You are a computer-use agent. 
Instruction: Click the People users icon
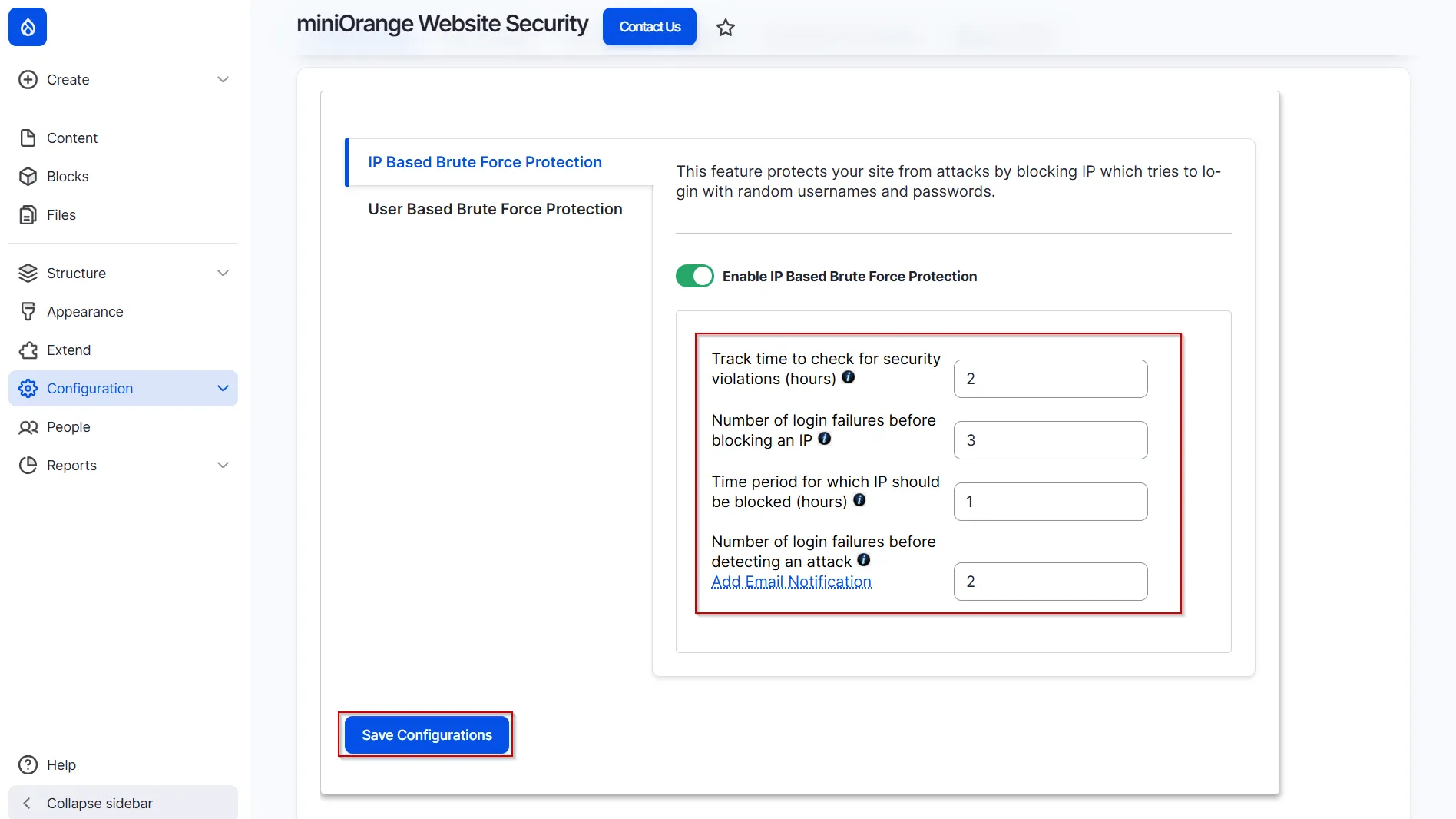(x=28, y=427)
